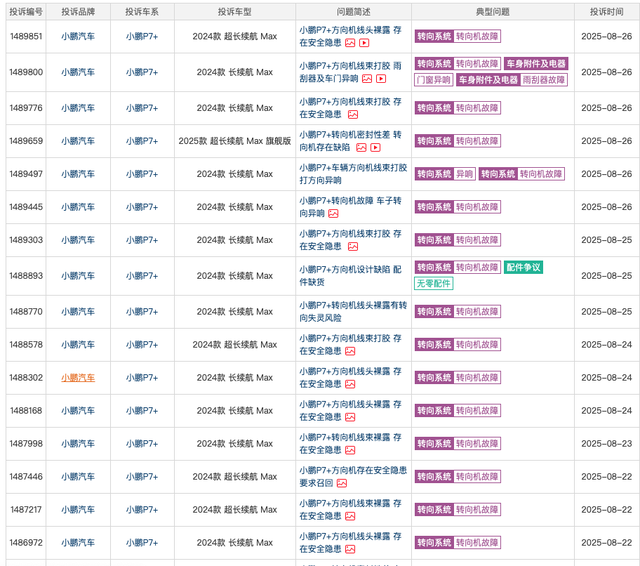Open image icon in complaint 1489445 row
Screen dimensions: 640x566
click(333, 213)
